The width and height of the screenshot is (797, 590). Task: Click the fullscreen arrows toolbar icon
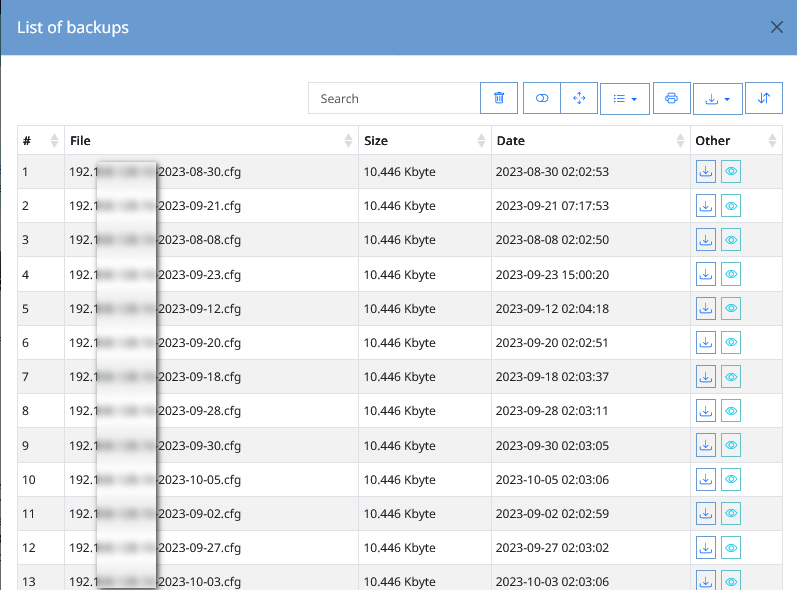tap(579, 98)
